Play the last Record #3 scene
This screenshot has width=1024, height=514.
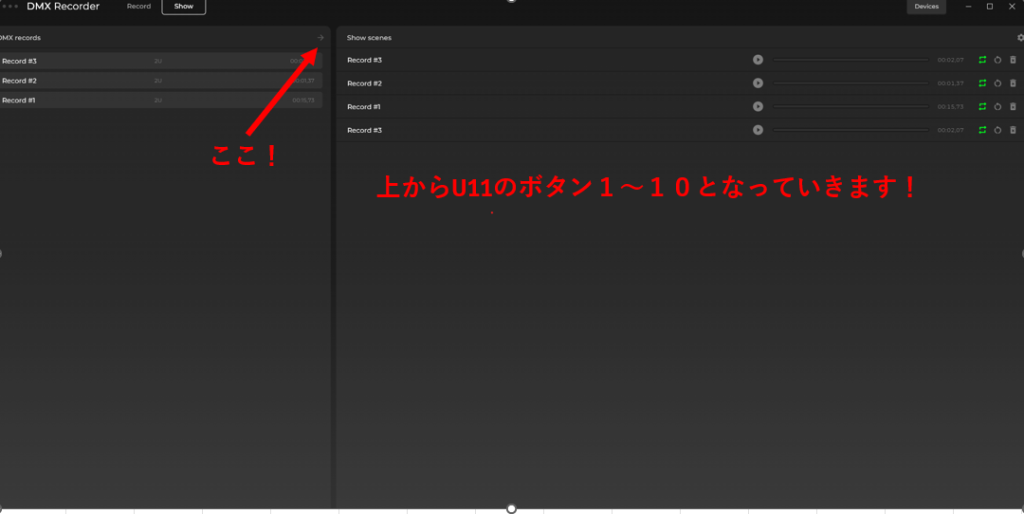pos(758,130)
